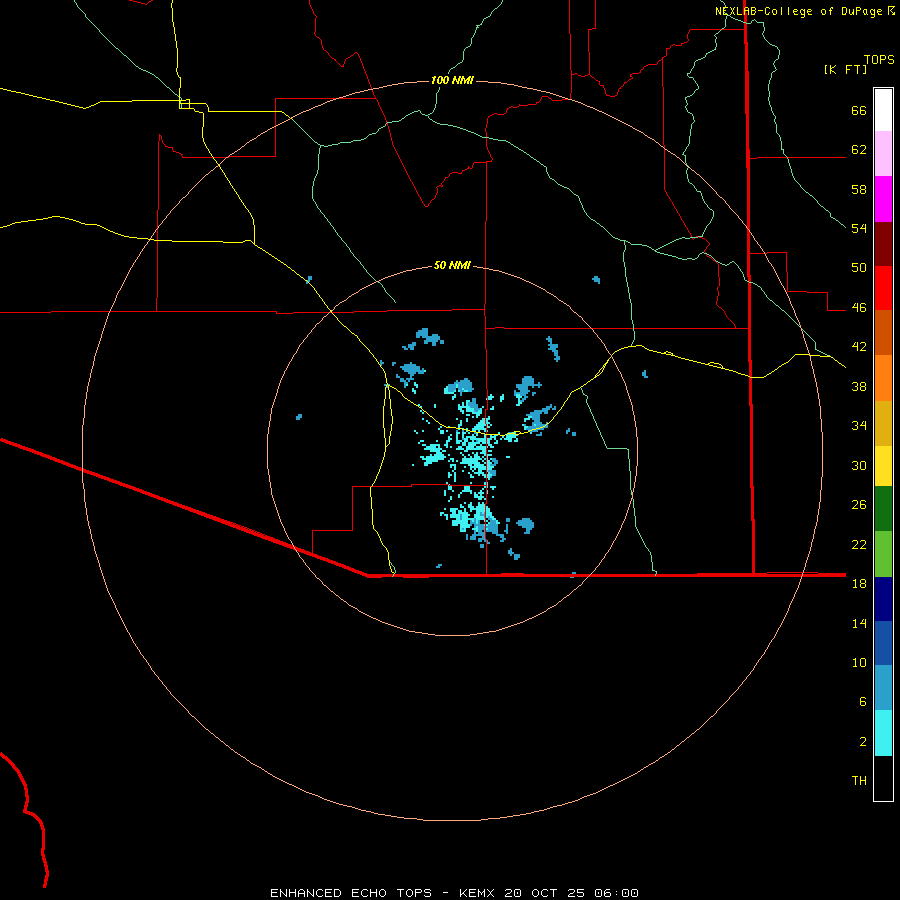This screenshot has height=900, width=900.
Task: Click the legend value '54'
Action: tap(859, 228)
